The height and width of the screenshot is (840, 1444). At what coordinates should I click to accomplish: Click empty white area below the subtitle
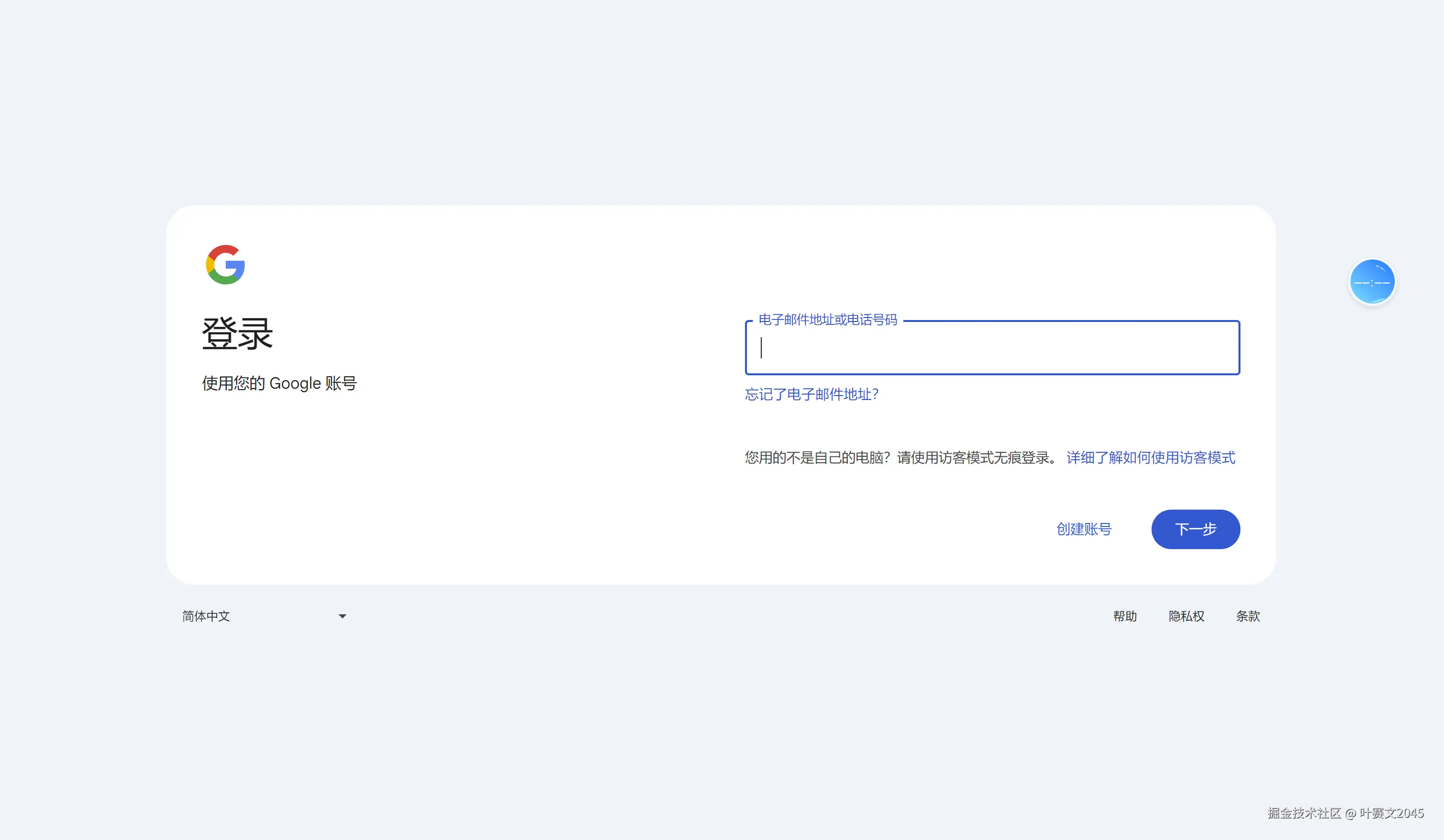401,487
